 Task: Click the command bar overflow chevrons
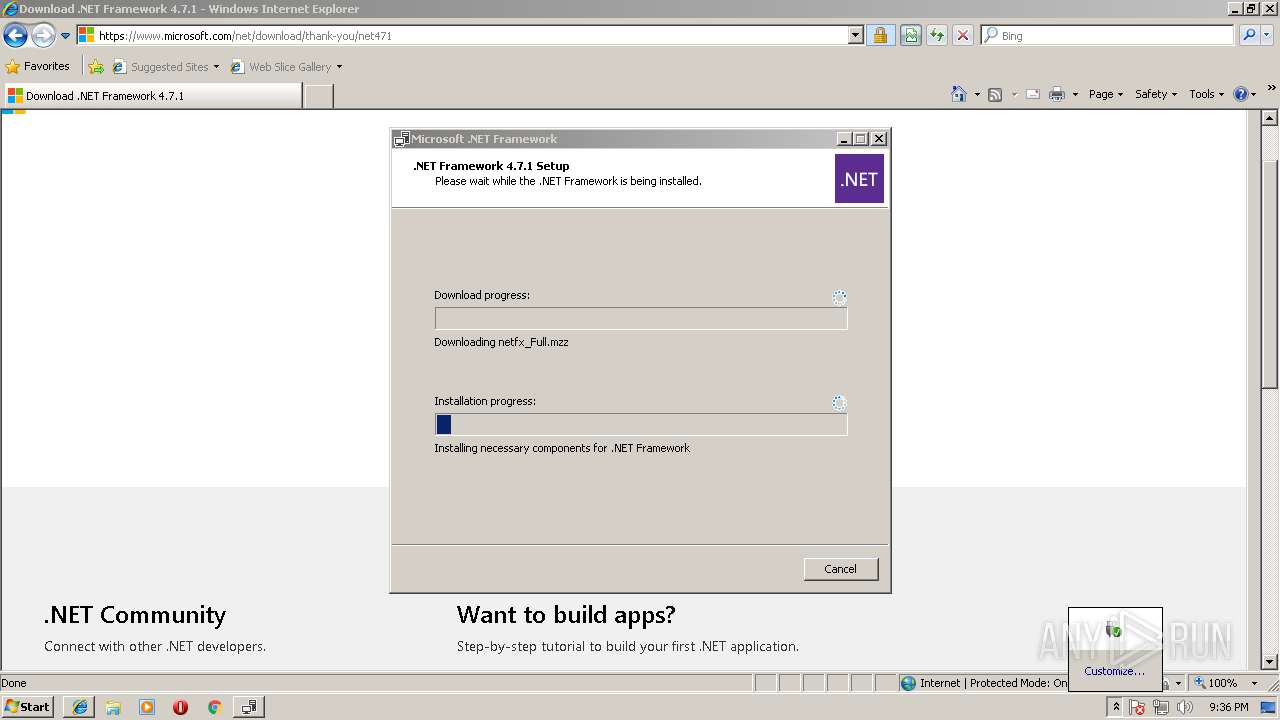pyautogui.click(x=1272, y=88)
